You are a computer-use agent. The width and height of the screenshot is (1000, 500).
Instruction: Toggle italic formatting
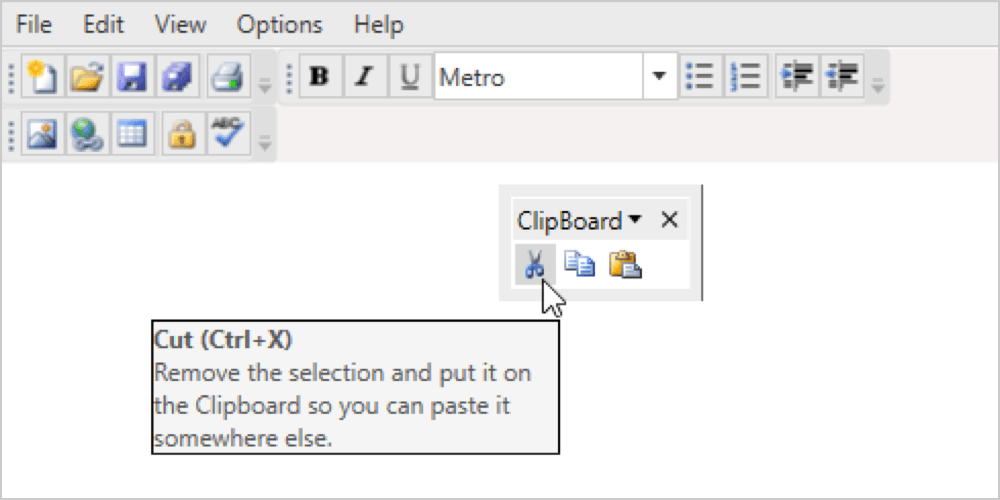click(364, 78)
